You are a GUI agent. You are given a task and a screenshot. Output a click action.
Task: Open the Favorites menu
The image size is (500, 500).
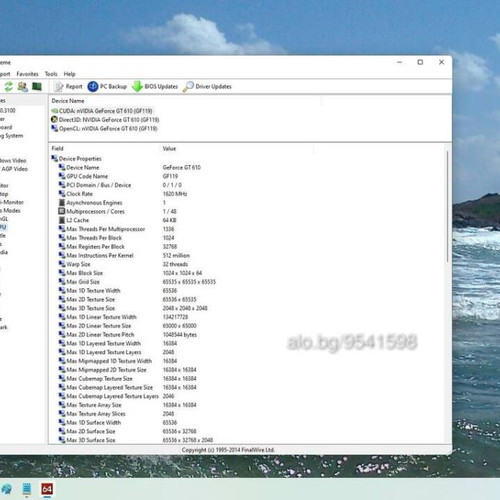(x=27, y=74)
